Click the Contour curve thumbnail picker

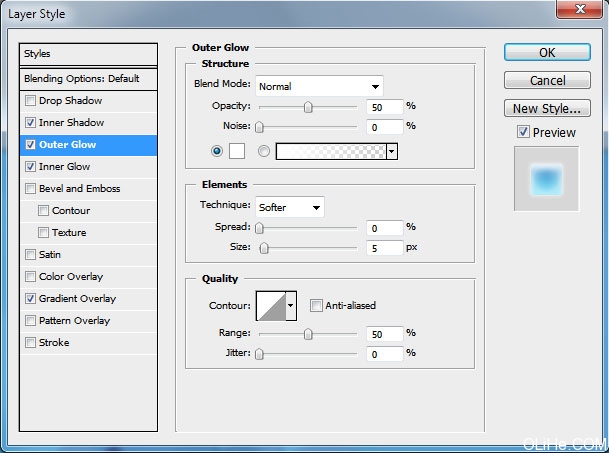click(270, 305)
